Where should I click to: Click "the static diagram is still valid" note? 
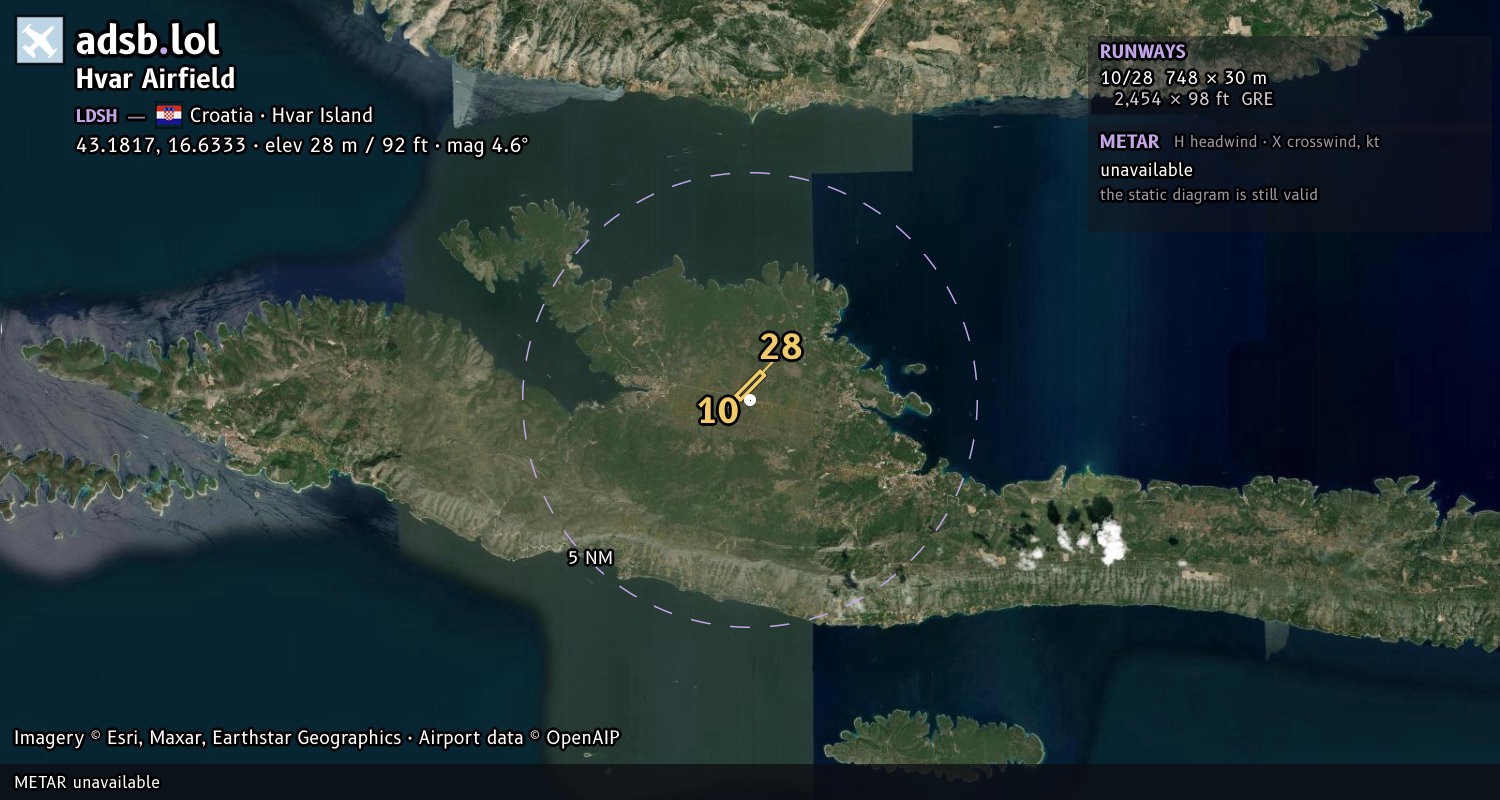1208,195
